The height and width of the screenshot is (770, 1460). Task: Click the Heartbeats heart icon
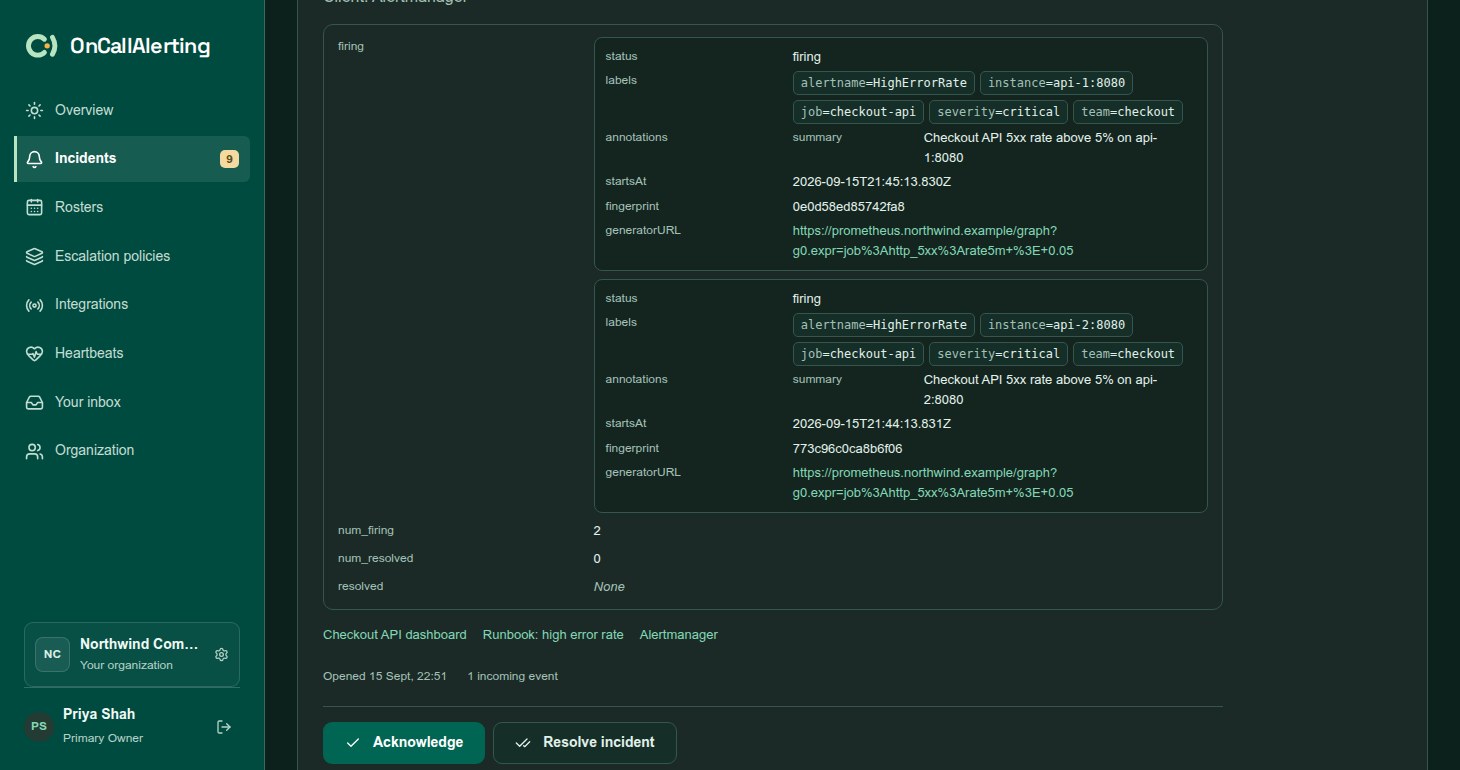(35, 353)
